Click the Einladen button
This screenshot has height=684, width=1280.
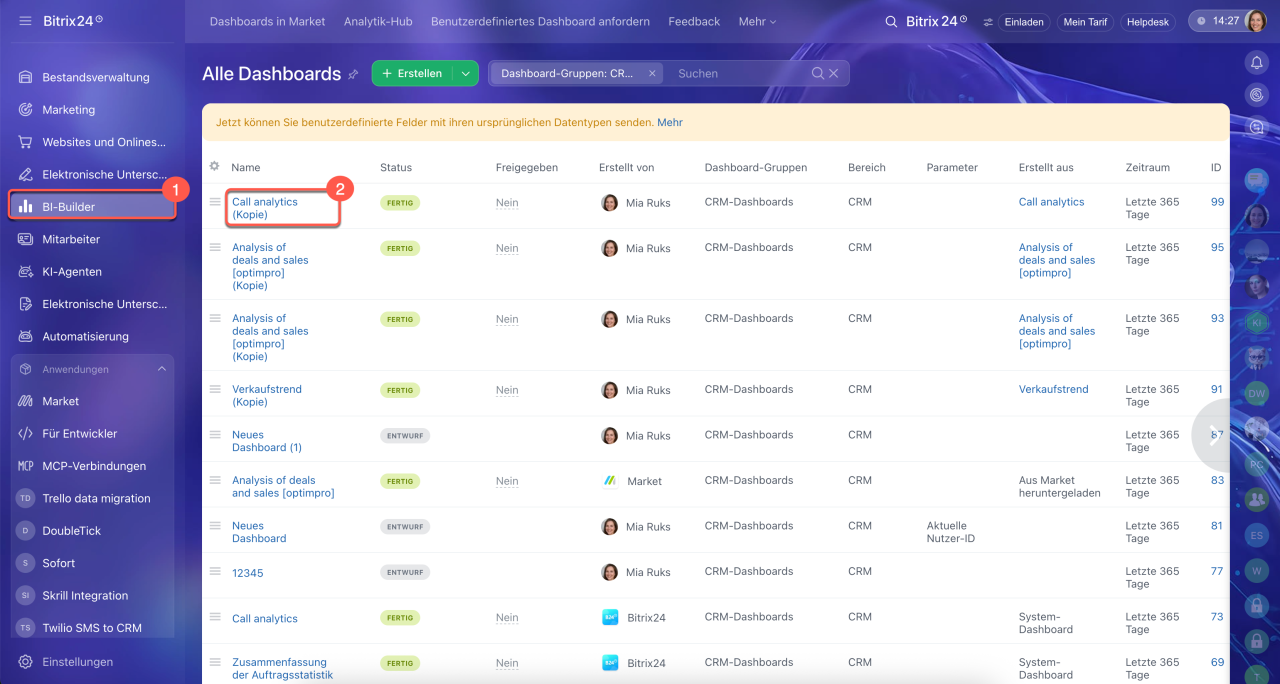tap(1023, 21)
